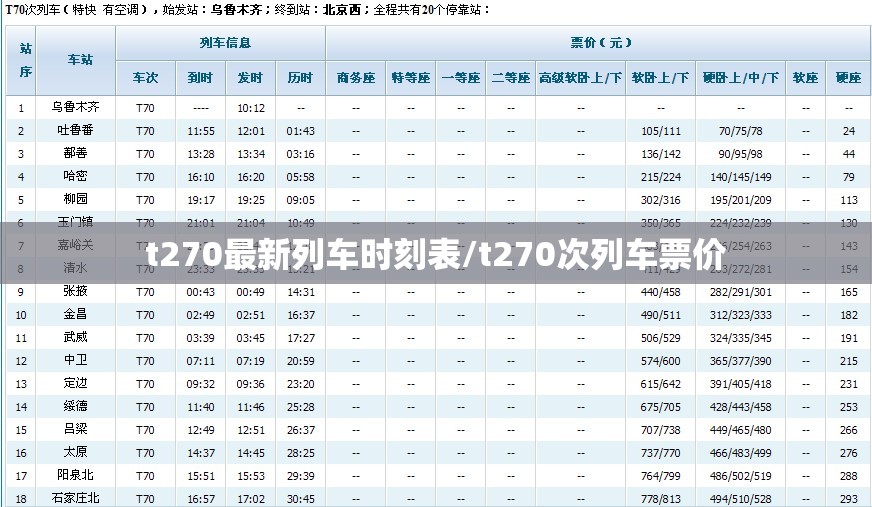Click arrival time 11:55 for 吐鲁番
The image size is (872, 507).
point(201,131)
